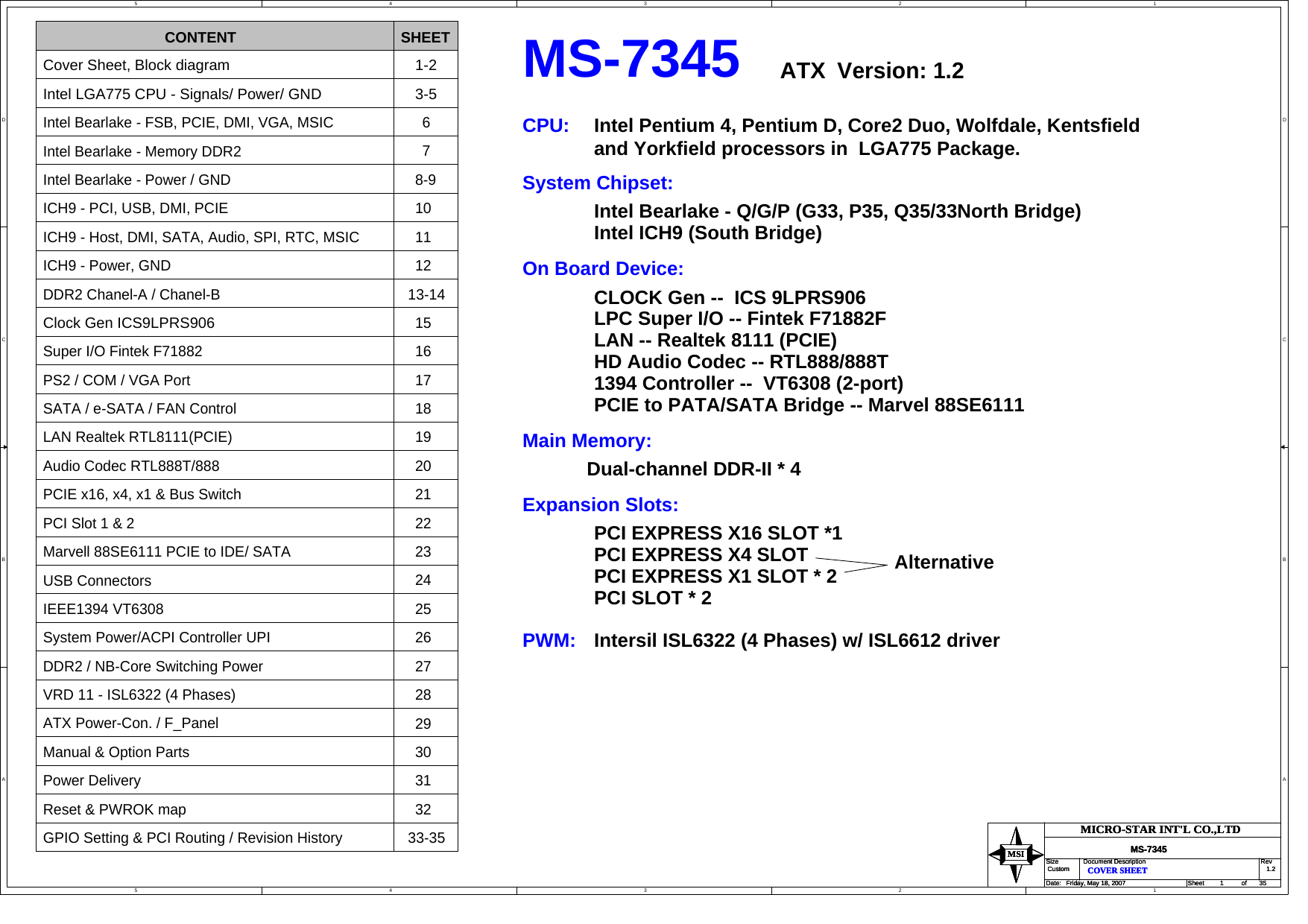Click the CONTENT column header

(201, 37)
